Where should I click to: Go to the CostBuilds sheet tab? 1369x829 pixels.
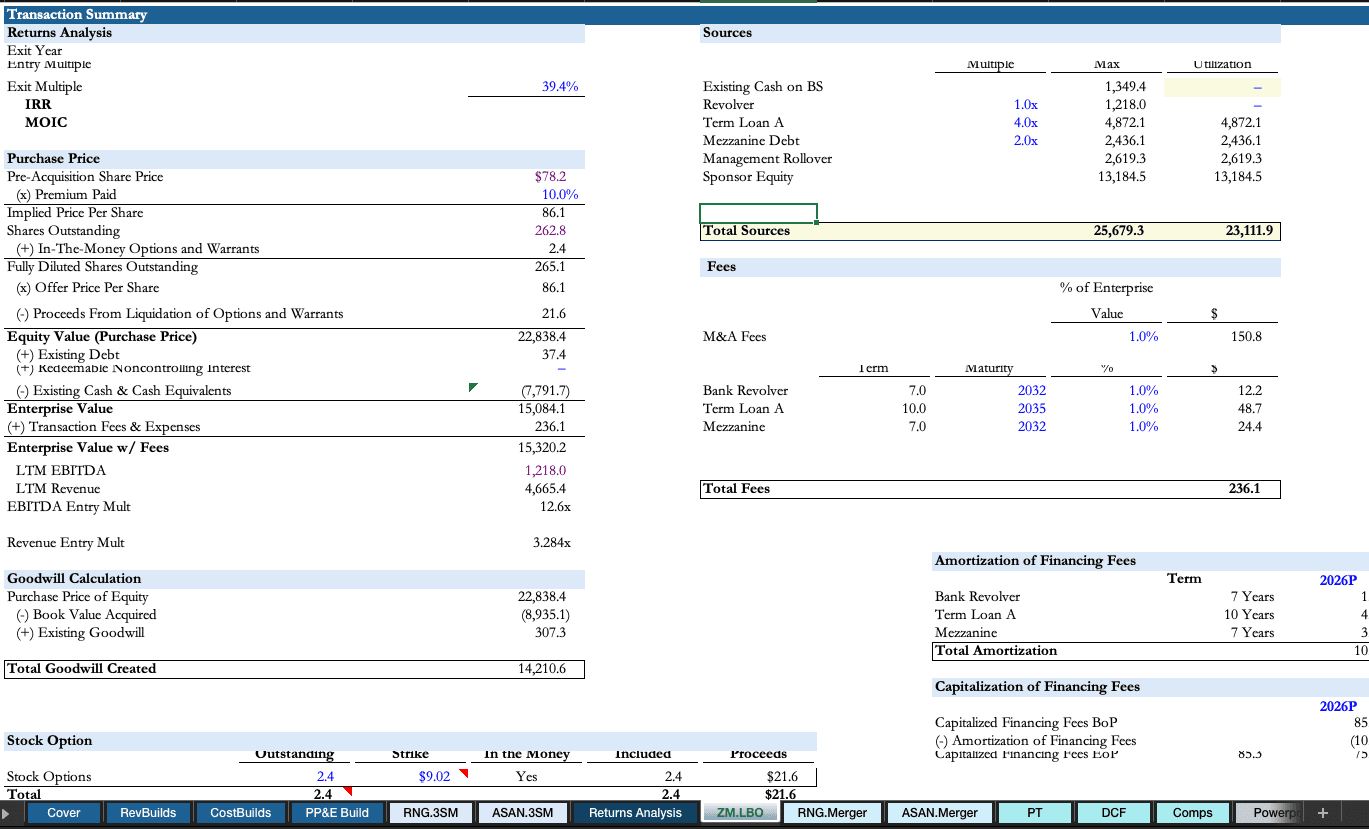pyautogui.click(x=240, y=813)
